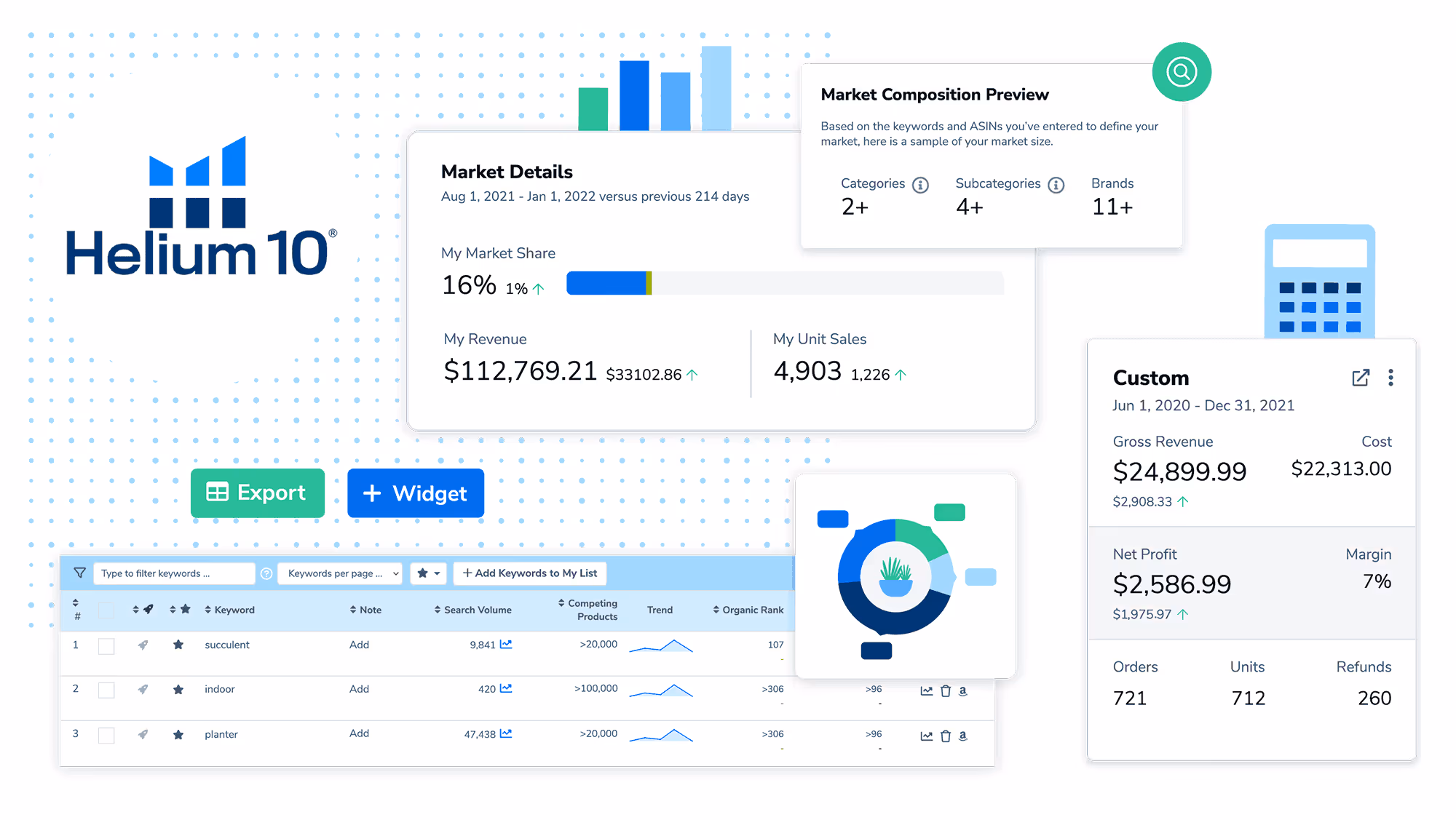The width and height of the screenshot is (1456, 820).
Task: Click the blue calculator illustration
Action: coord(1320,281)
